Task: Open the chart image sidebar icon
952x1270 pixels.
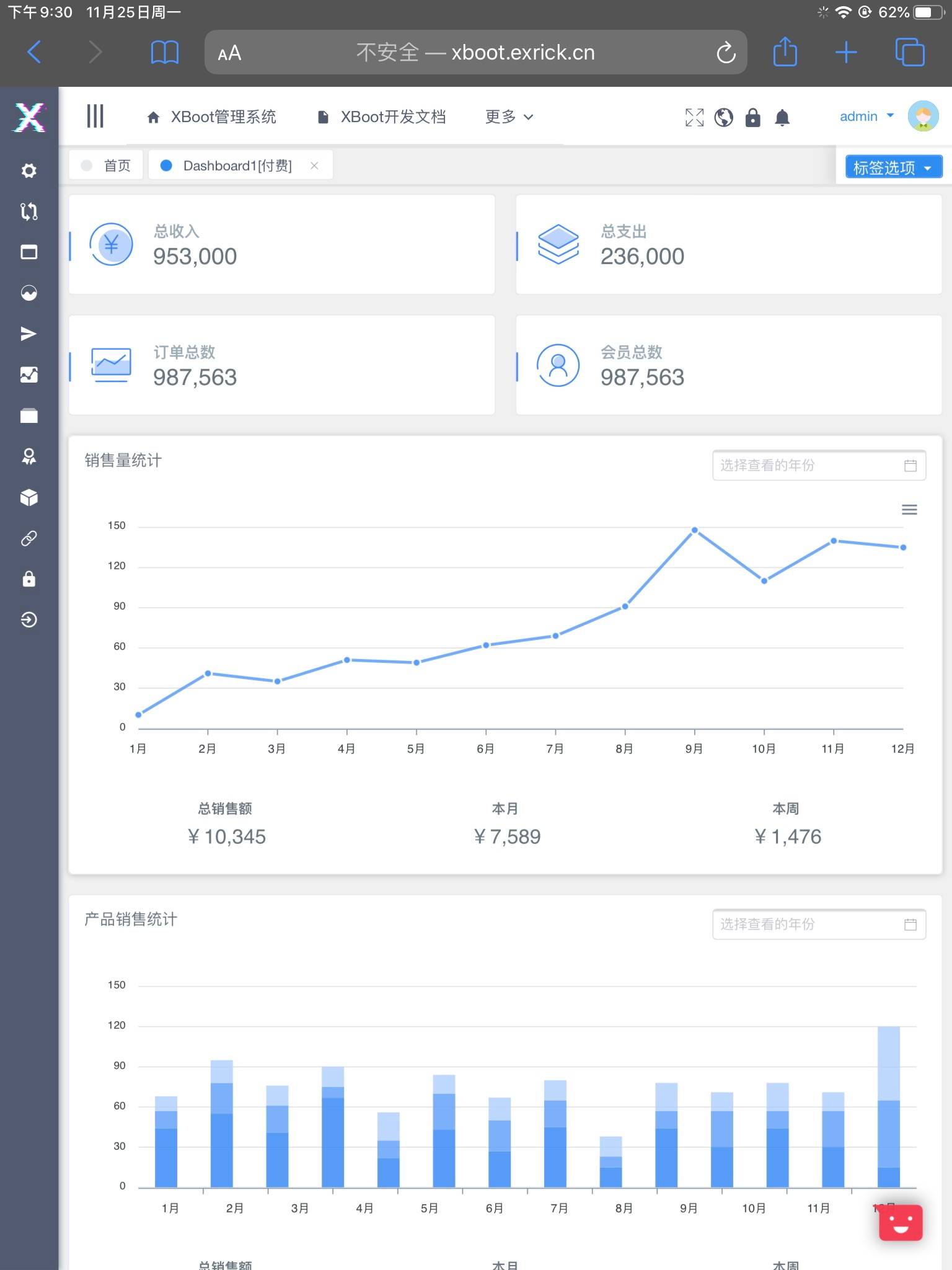Action: click(x=29, y=375)
